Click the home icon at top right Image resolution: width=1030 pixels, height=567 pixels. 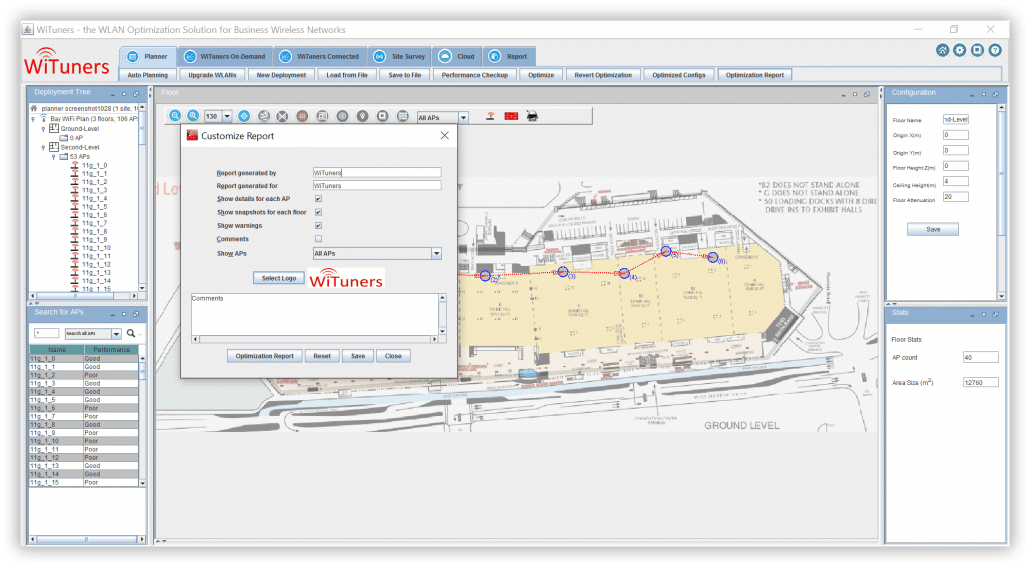[943, 51]
